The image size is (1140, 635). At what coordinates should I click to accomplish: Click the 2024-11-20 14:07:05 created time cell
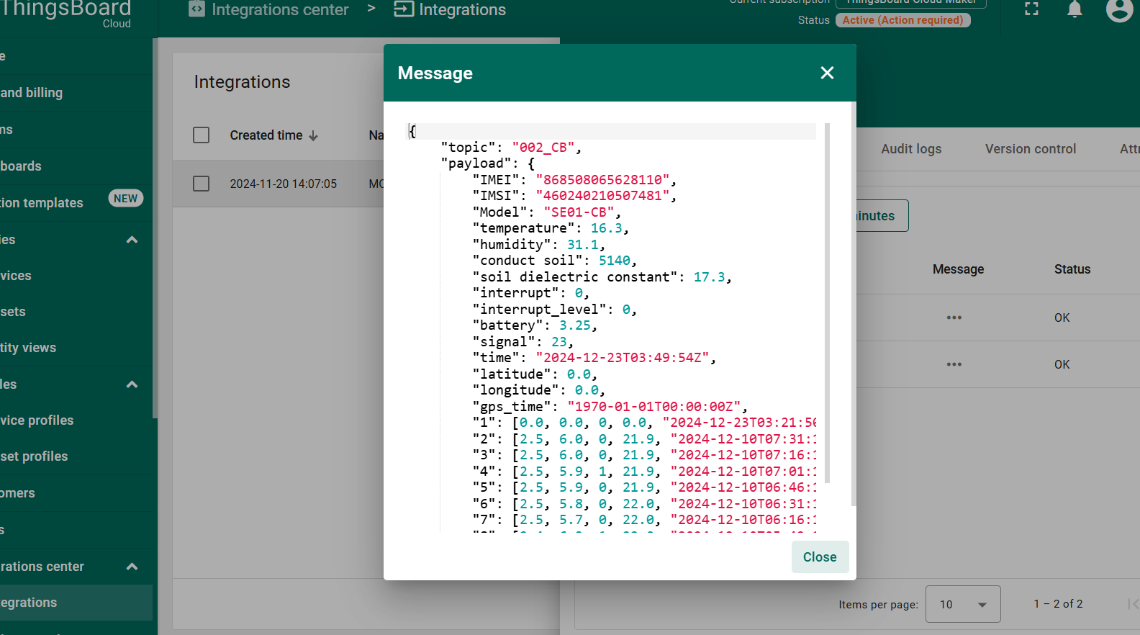tap(283, 184)
